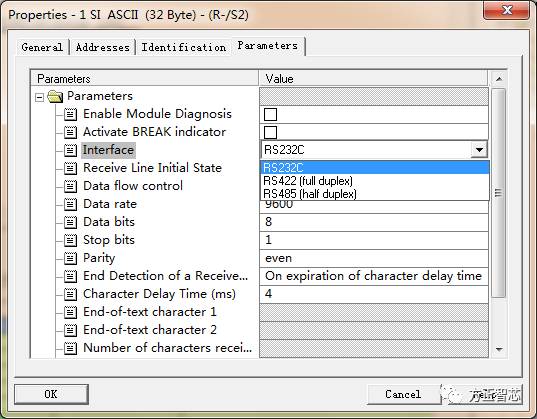Click the Data rate parameter icon

click(x=71, y=204)
